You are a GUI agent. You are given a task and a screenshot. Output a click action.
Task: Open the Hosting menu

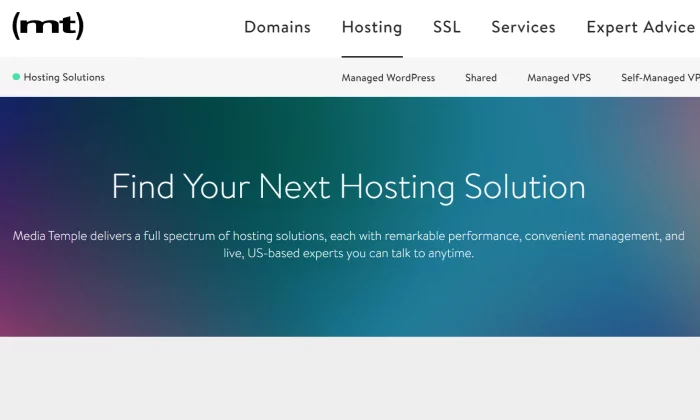click(372, 27)
